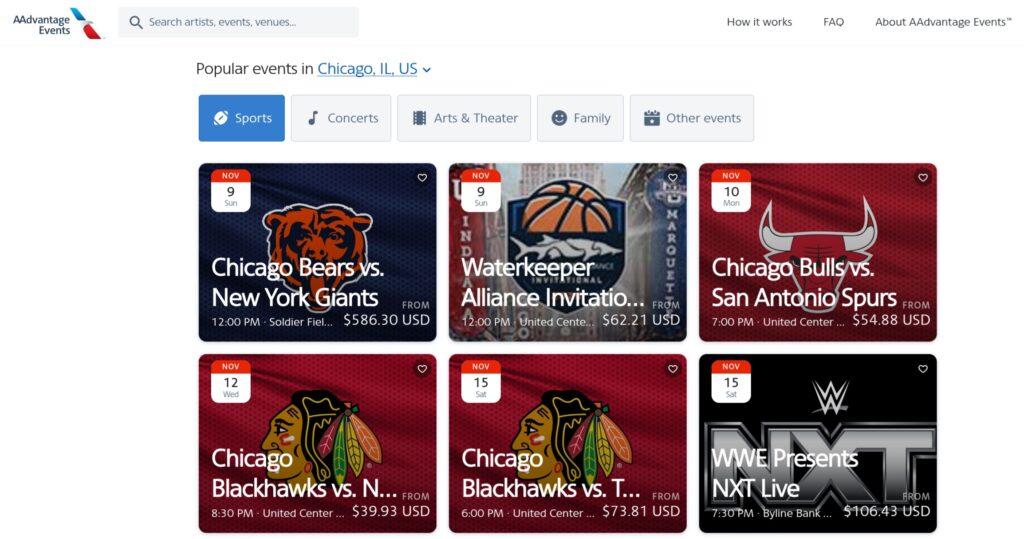The image size is (1024, 539).
Task: Favorite the WWE Presents NXT Live heart
Action: (x=923, y=369)
